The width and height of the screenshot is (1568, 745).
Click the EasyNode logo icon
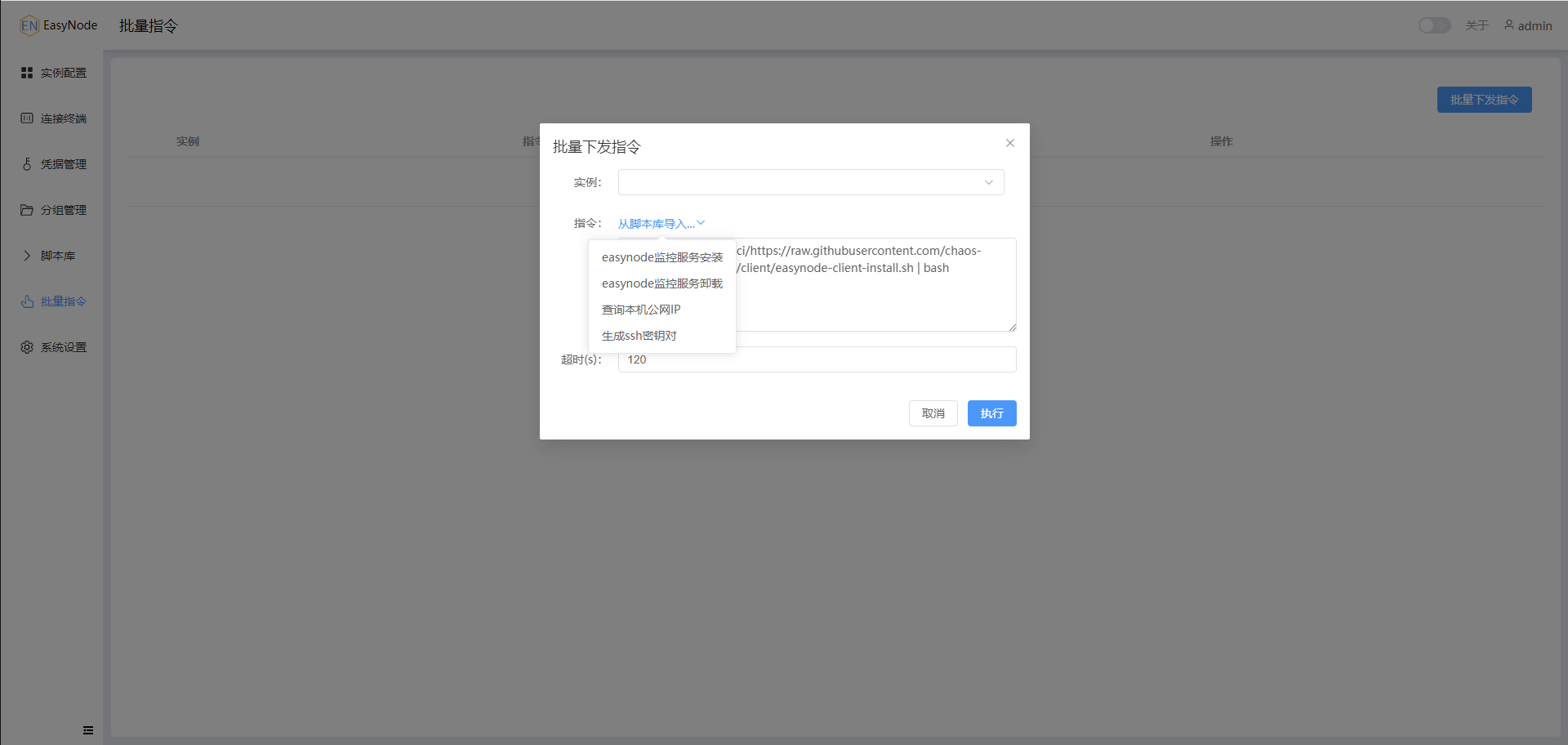tap(29, 25)
